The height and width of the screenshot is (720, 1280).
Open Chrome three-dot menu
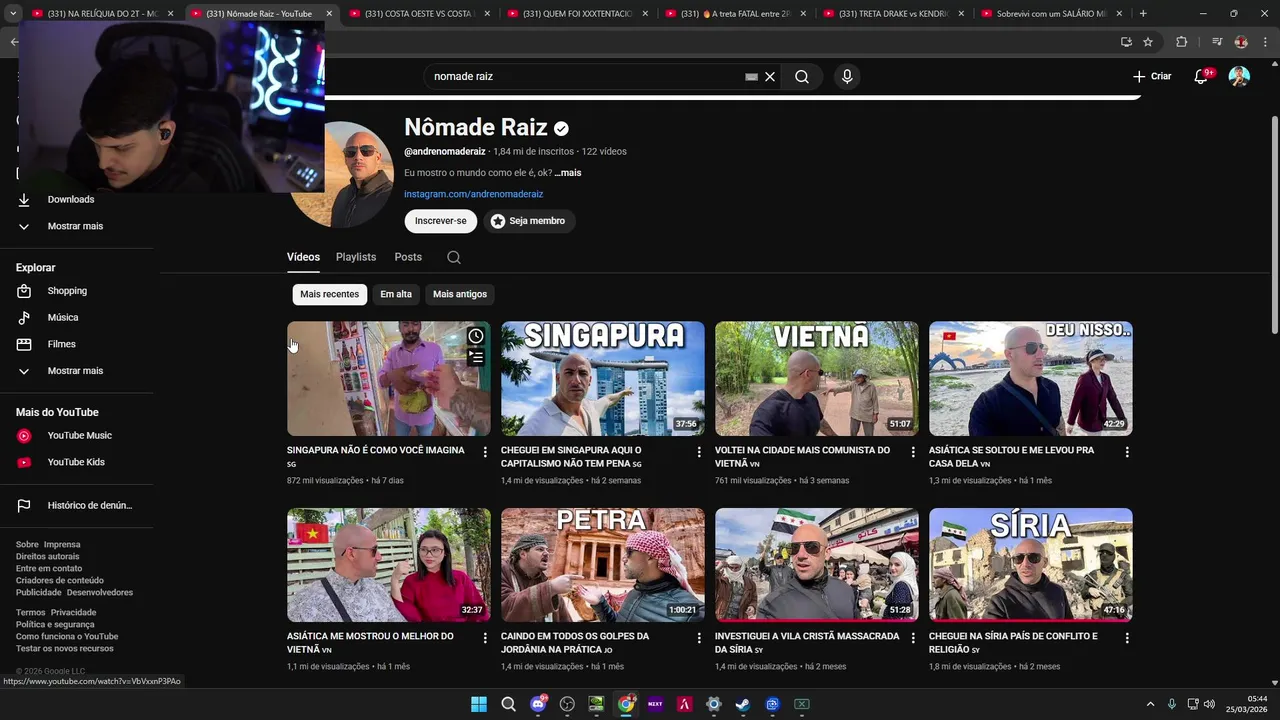[1264, 42]
